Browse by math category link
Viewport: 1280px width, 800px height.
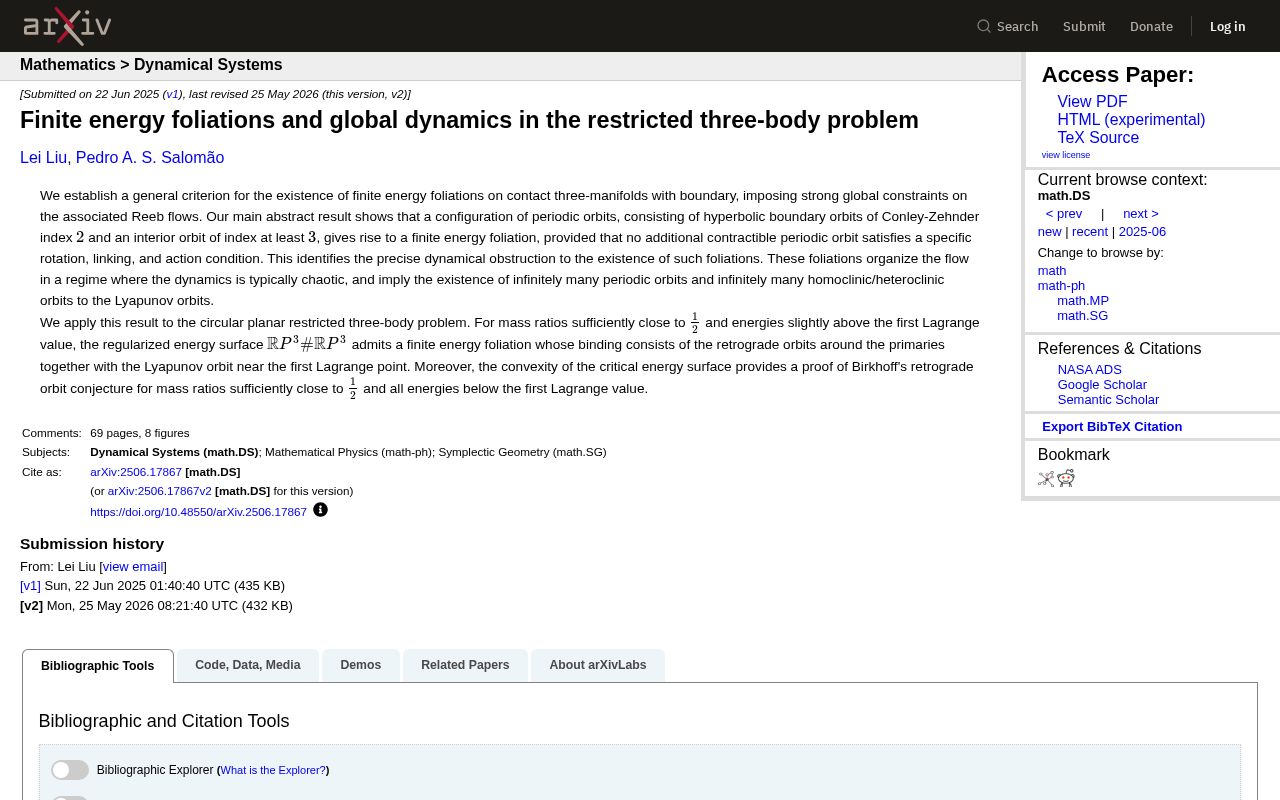(1051, 271)
